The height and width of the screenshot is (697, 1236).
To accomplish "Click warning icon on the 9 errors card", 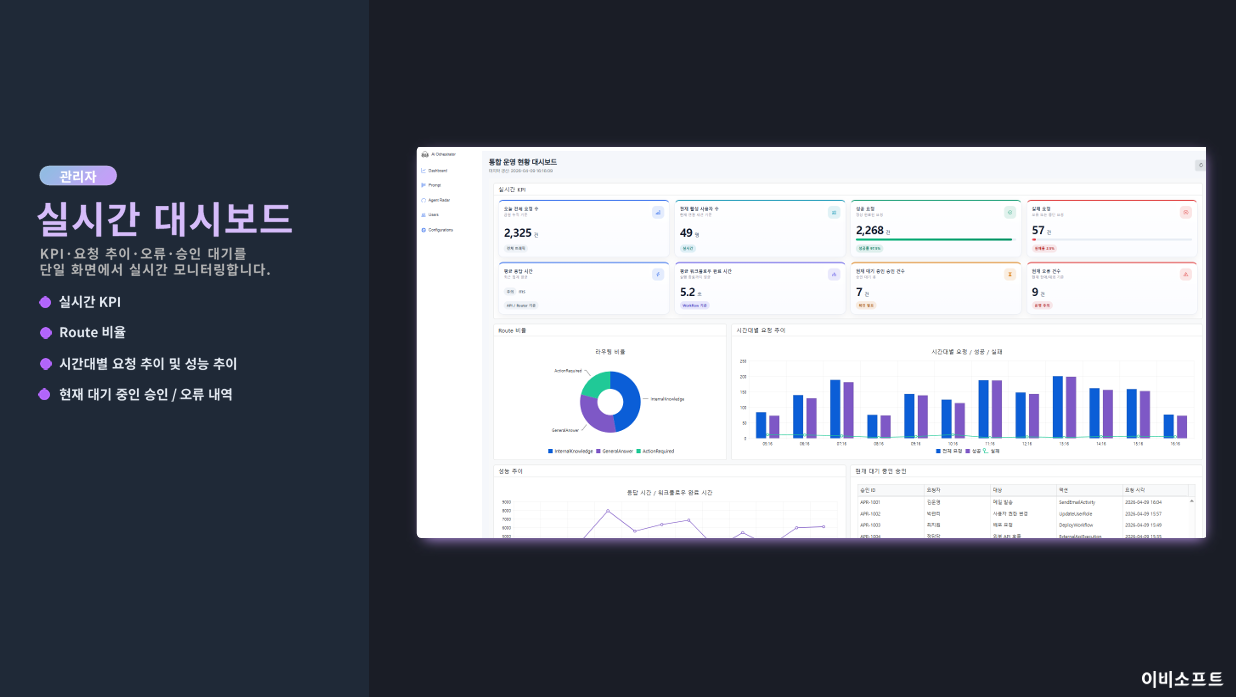I will point(1186,274).
